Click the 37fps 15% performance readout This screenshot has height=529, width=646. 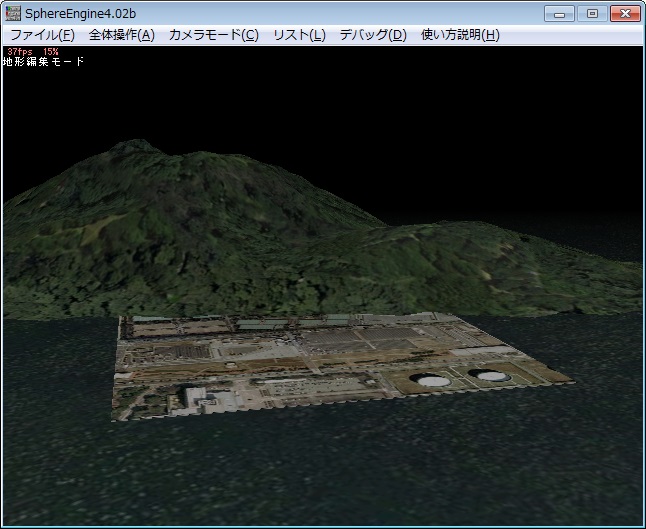[x=33, y=51]
